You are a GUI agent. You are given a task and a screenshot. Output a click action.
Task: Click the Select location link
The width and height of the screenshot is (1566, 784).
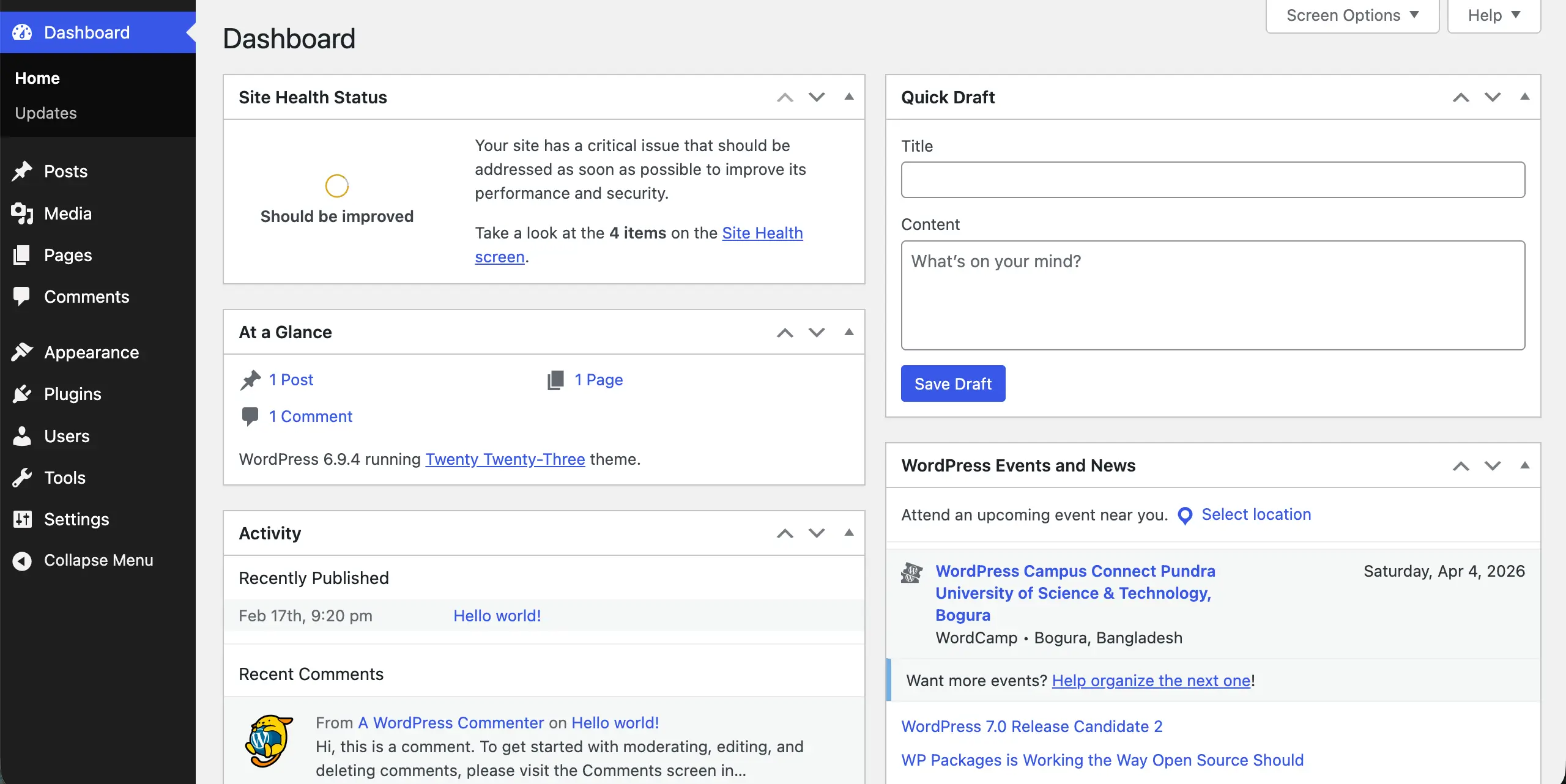click(x=1256, y=514)
